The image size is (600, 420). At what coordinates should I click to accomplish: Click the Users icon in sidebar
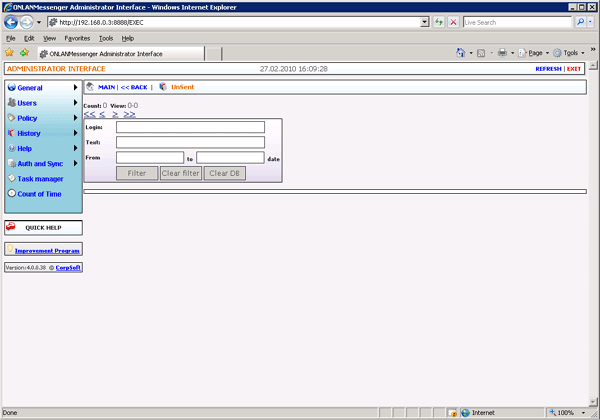11,103
